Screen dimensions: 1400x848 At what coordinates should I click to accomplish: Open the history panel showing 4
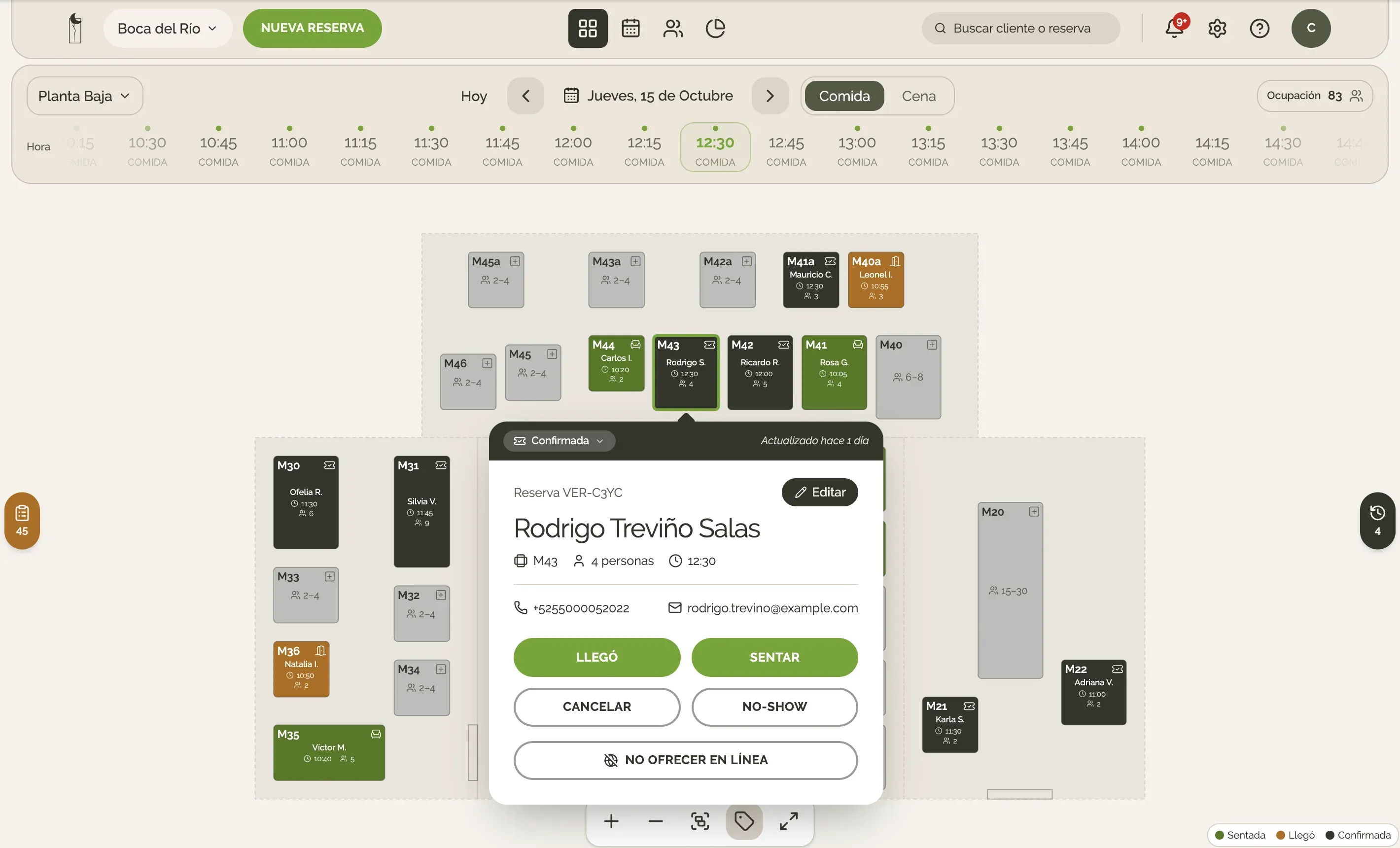(x=1377, y=521)
